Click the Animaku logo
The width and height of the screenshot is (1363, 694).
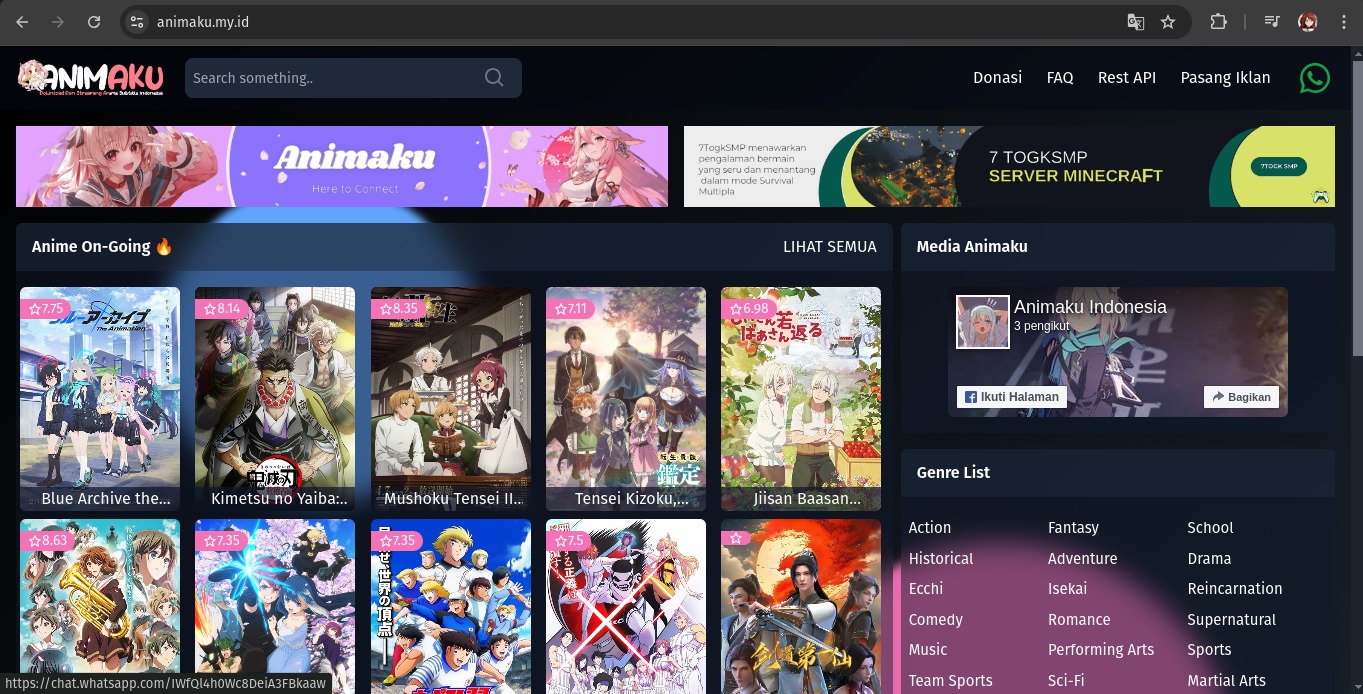click(x=91, y=77)
